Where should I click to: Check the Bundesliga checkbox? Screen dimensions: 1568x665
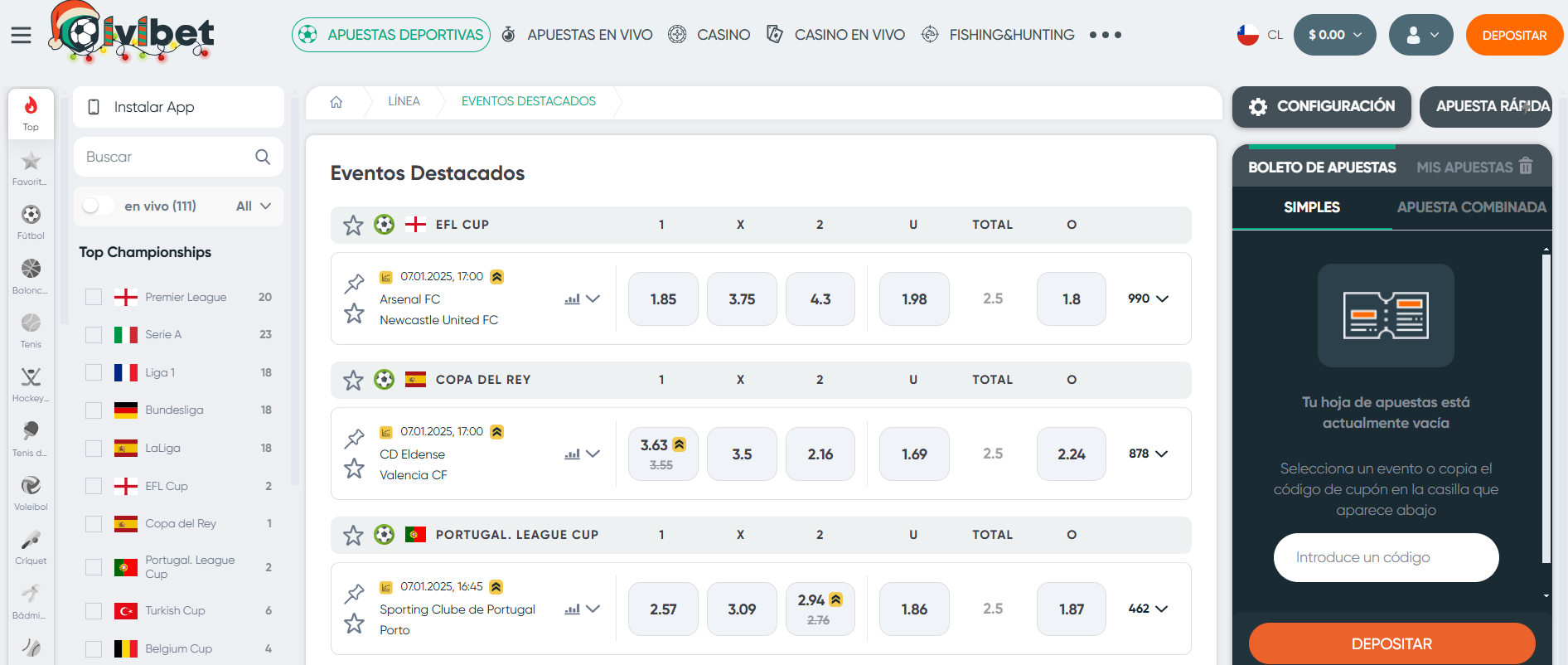94,410
